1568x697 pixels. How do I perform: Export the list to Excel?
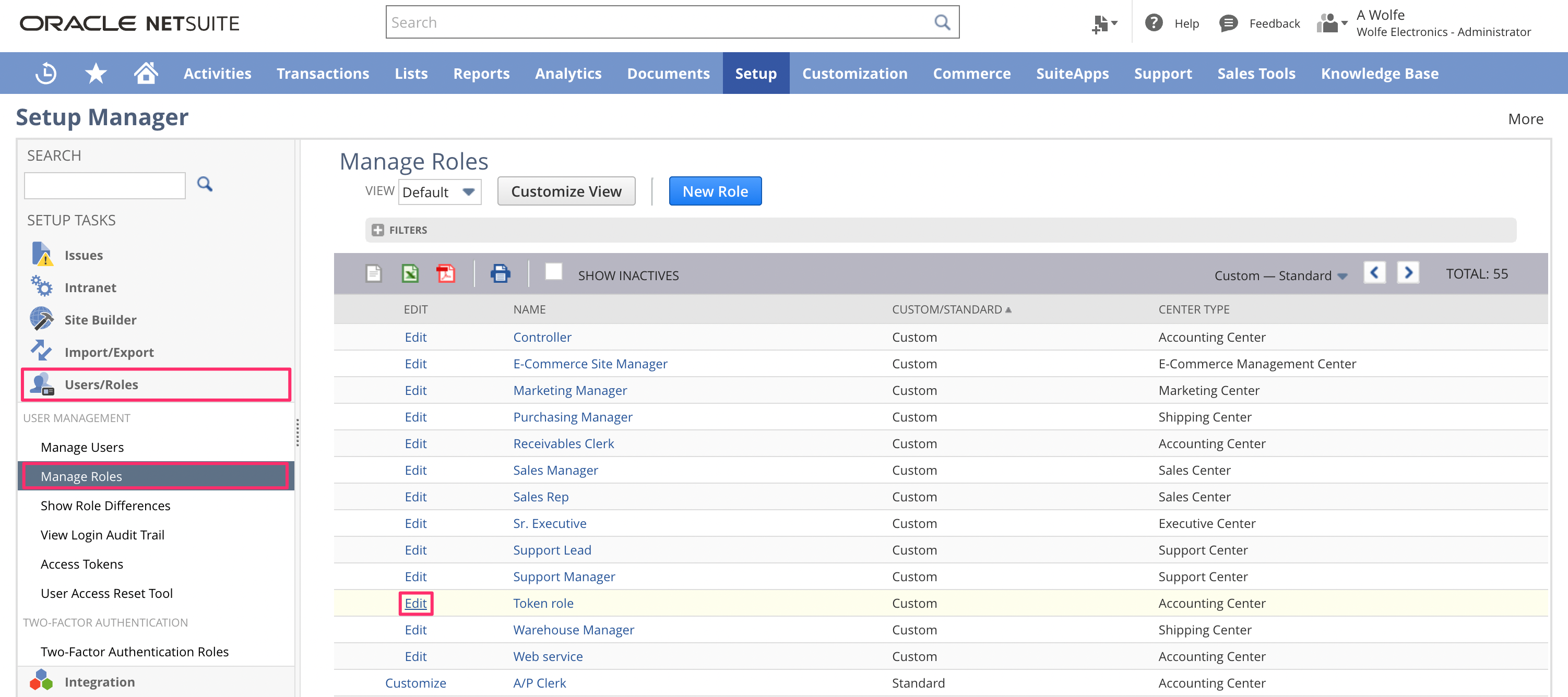click(410, 274)
